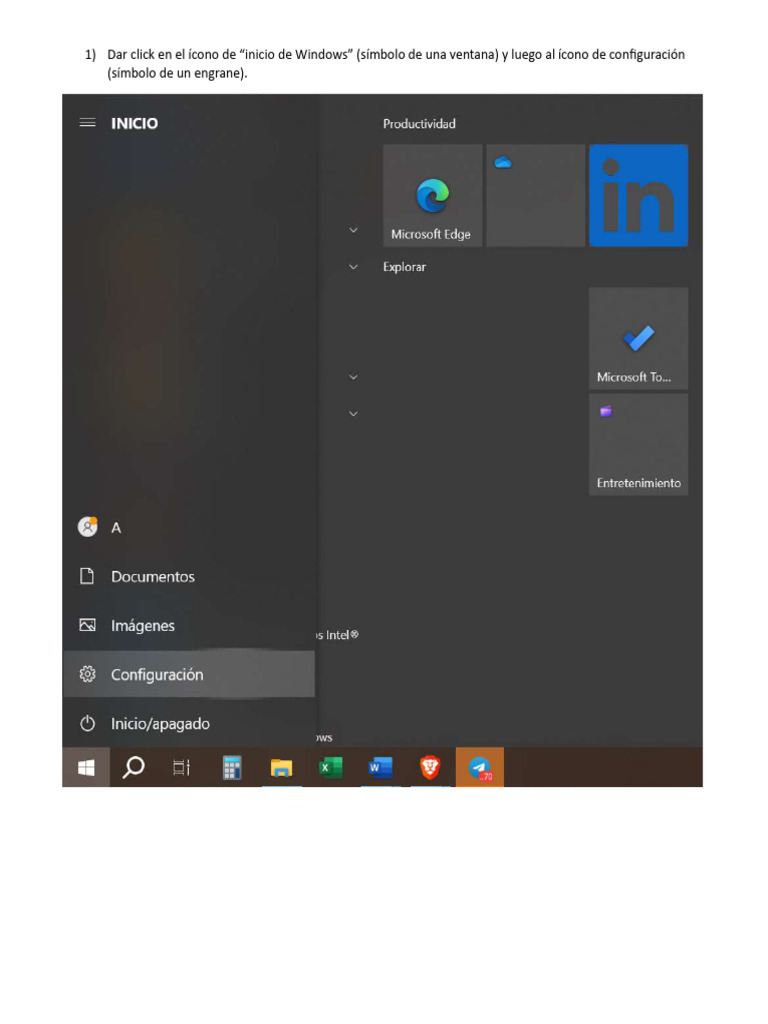Image resolution: width=768 pixels, height=1024 pixels.
Task: Open Brave browser from the taskbar
Action: point(430,767)
